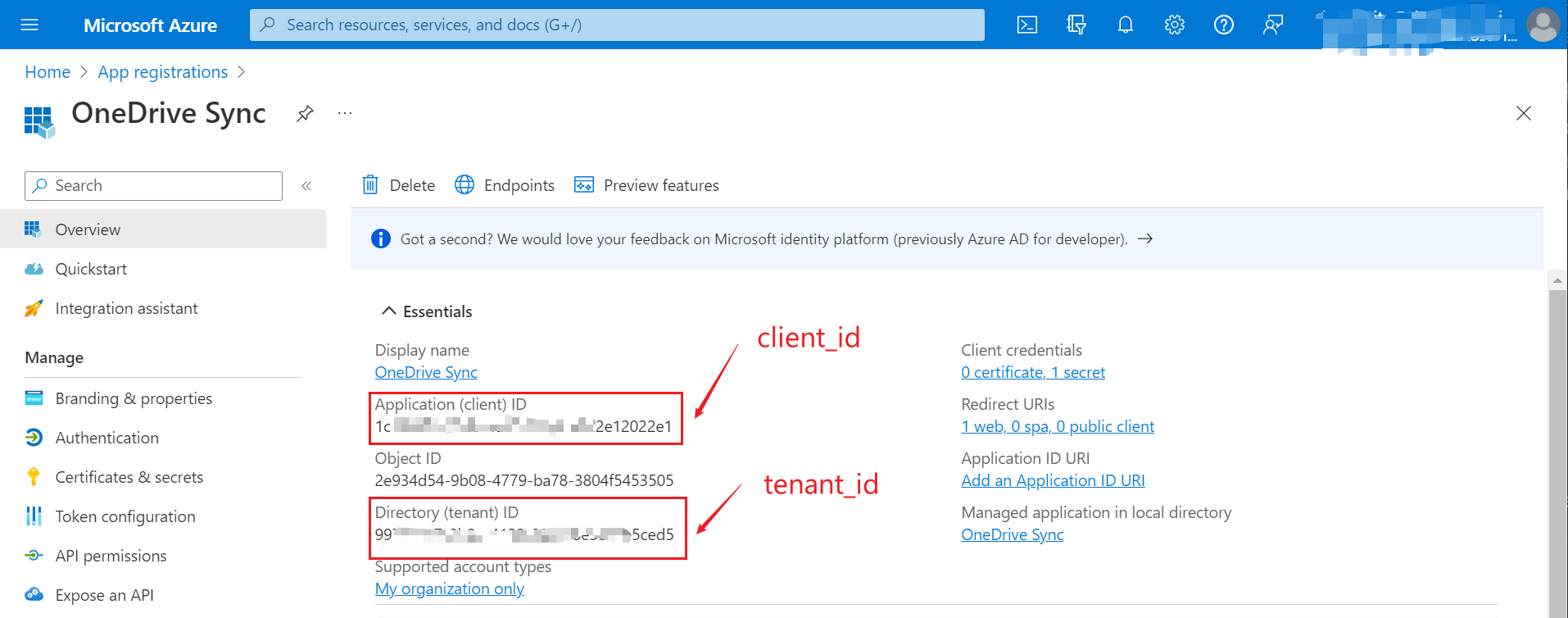Collapse the left navigation menu

(x=306, y=186)
